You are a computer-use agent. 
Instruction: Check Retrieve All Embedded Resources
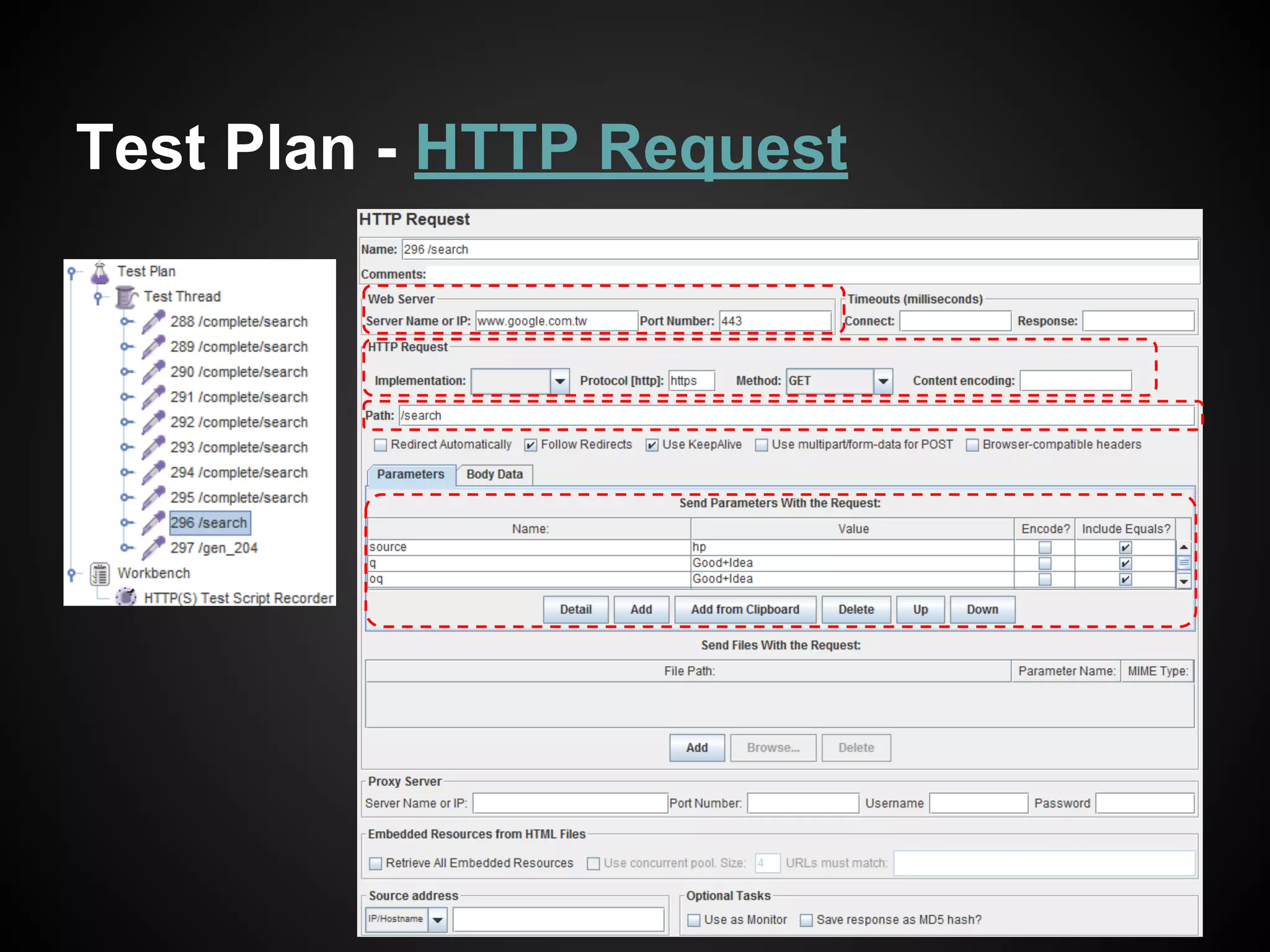(375, 863)
